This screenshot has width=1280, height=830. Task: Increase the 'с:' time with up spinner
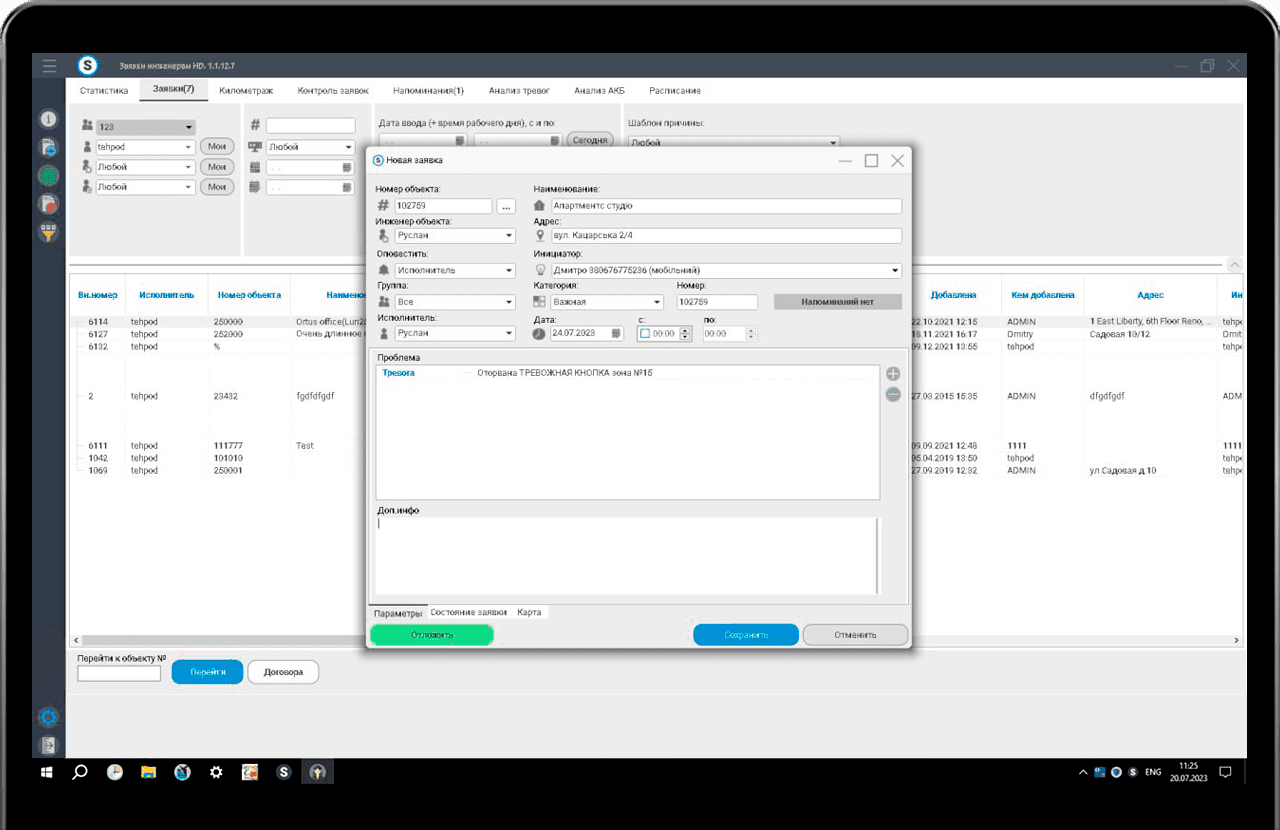click(685, 330)
